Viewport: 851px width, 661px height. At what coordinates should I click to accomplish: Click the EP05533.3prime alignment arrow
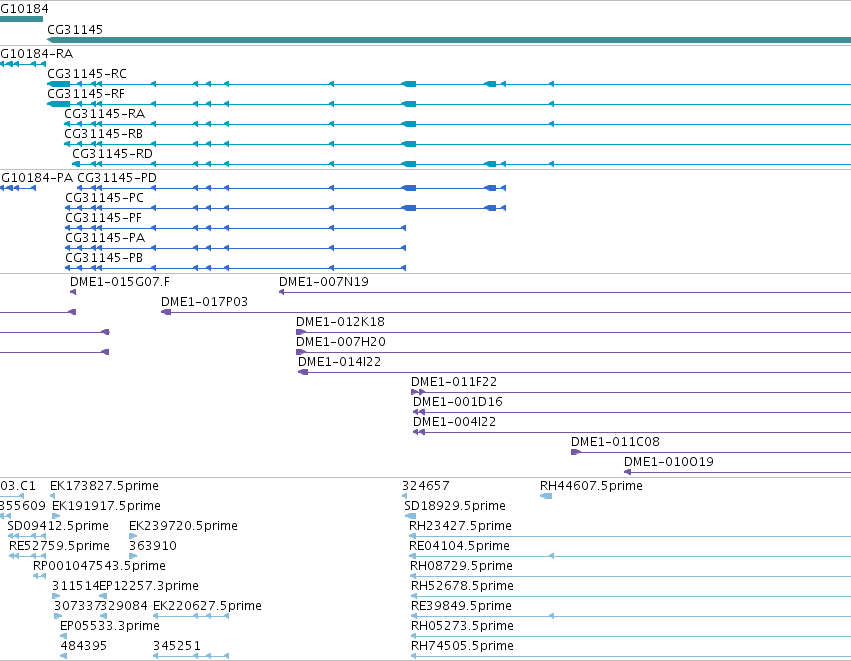pyautogui.click(x=63, y=636)
